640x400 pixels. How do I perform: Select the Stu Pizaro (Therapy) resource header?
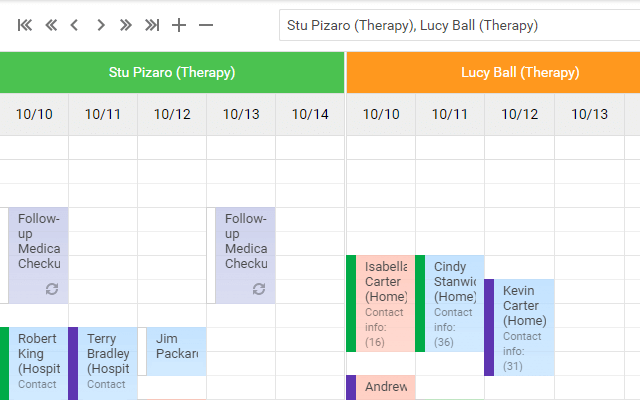pyautogui.click(x=172, y=72)
